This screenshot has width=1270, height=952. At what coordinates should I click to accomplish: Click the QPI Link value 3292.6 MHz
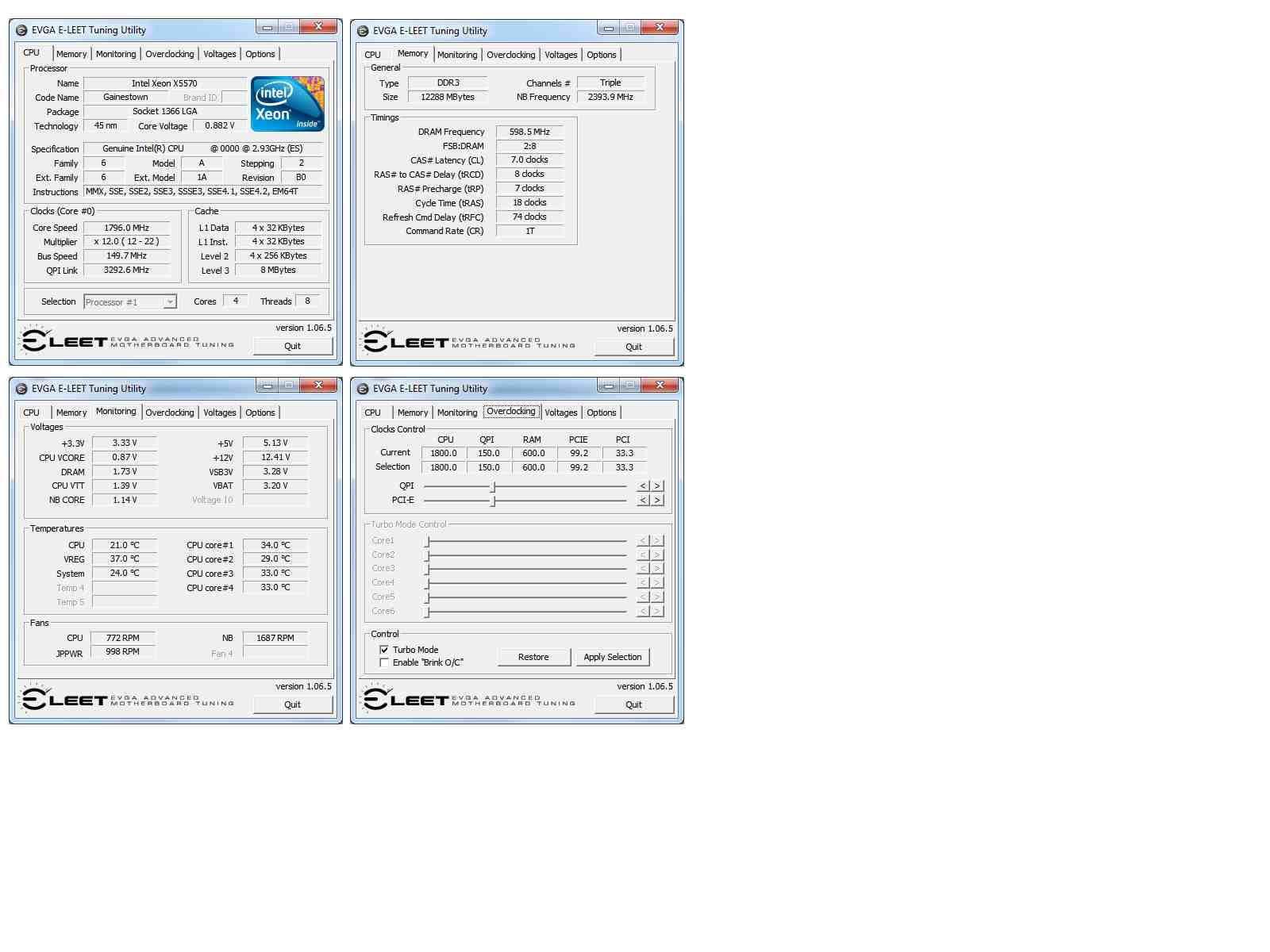click(x=127, y=271)
